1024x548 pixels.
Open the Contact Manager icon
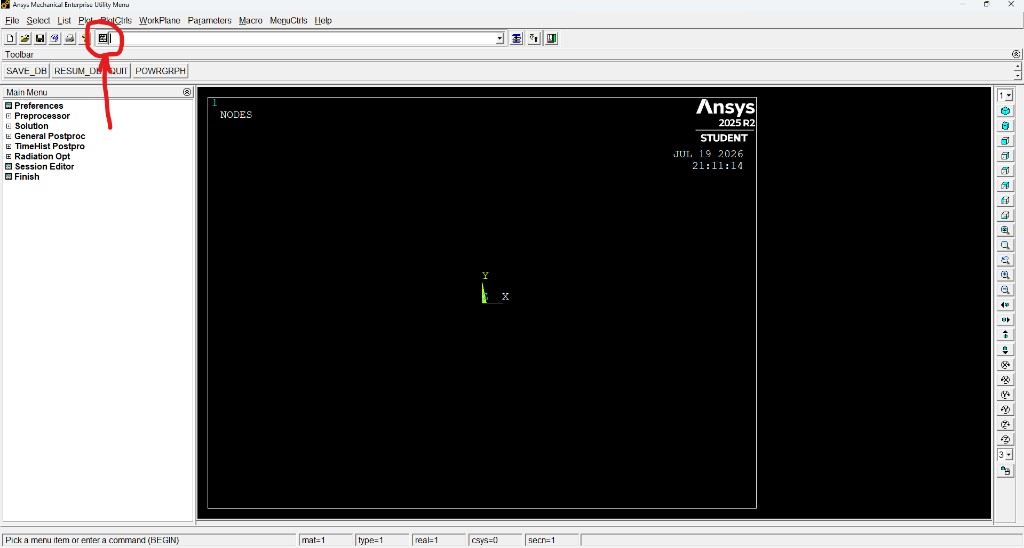pos(552,39)
